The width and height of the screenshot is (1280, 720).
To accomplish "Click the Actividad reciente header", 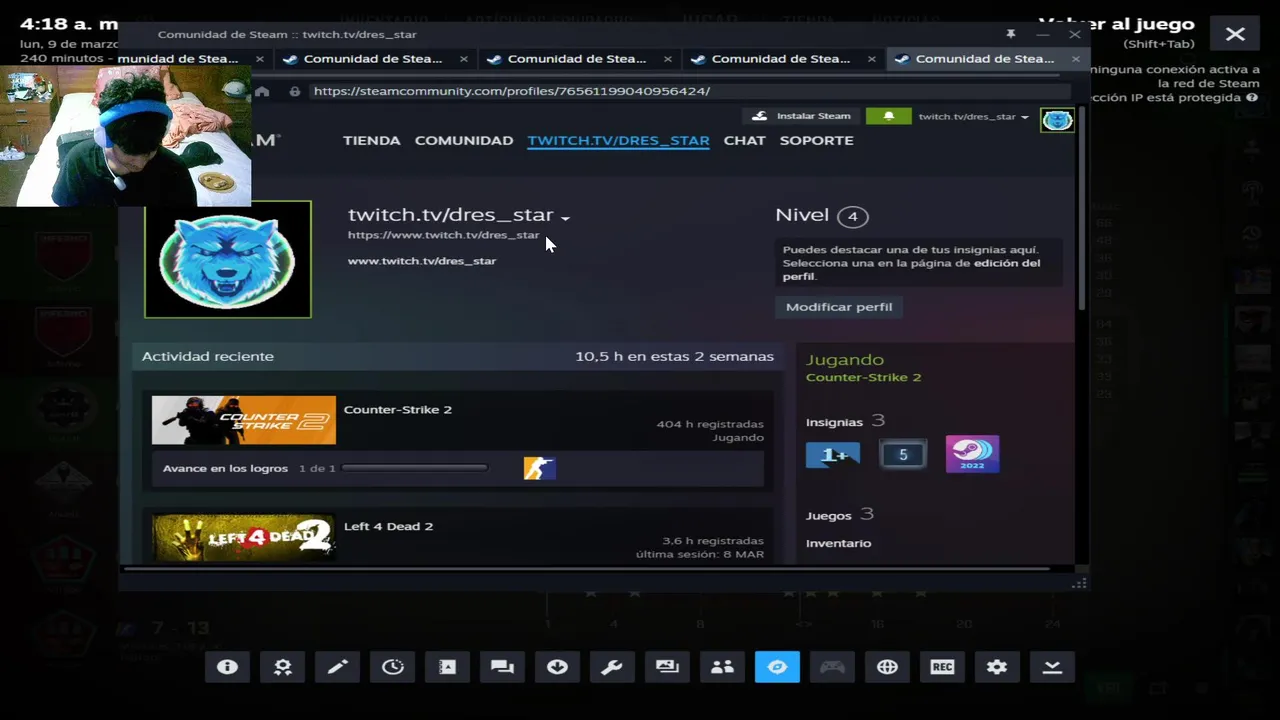I will 208,356.
